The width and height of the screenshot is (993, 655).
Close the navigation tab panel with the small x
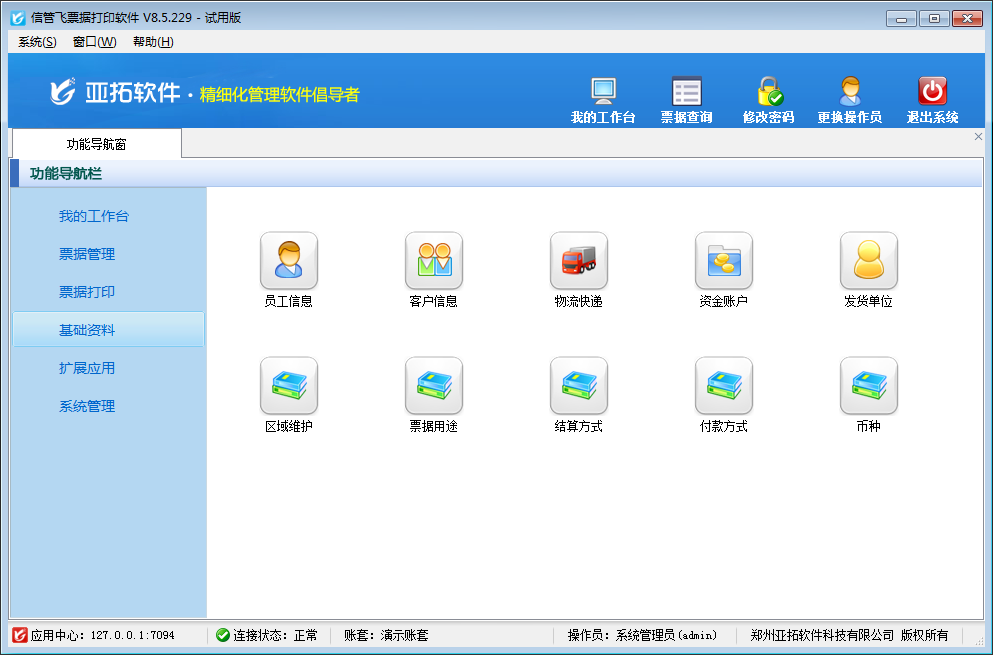[x=978, y=137]
